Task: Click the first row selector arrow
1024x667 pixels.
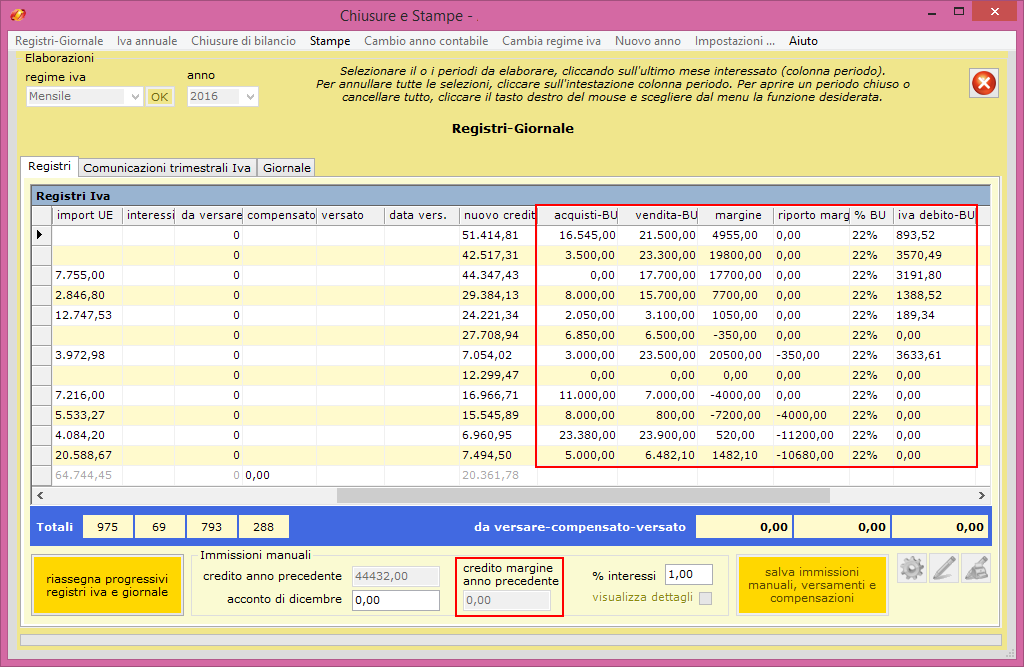Action: [41, 235]
